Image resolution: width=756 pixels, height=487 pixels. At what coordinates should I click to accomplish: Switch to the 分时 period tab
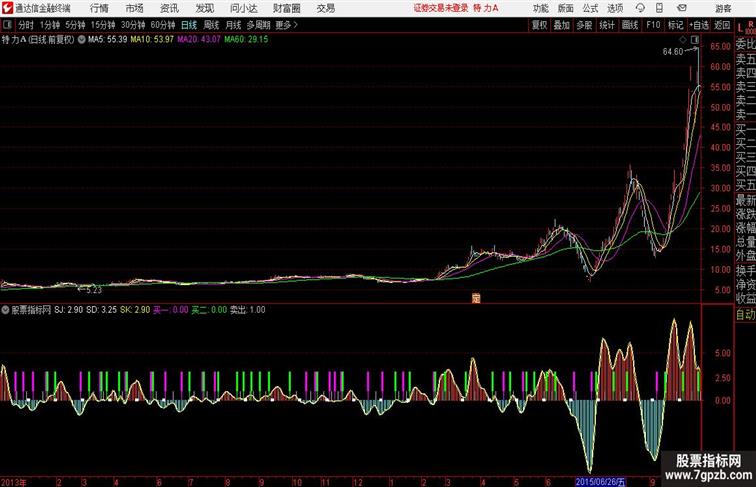pos(26,25)
